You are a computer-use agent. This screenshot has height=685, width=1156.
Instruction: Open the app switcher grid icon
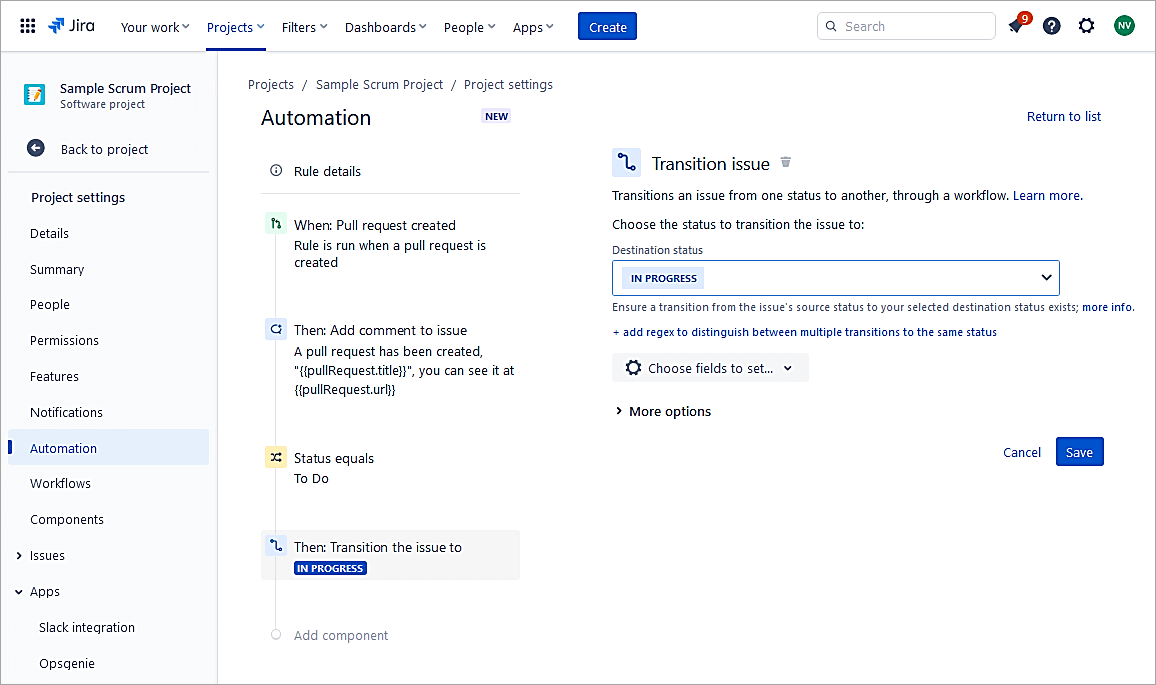28,27
